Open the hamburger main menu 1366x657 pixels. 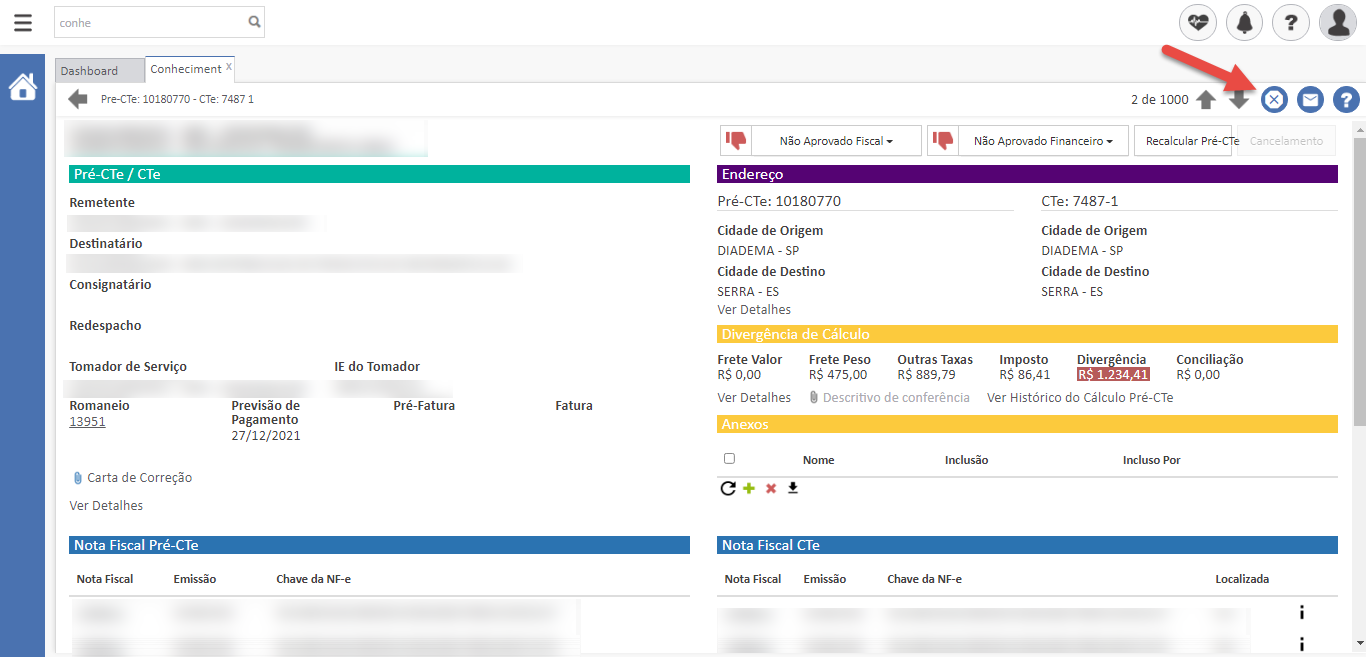pyautogui.click(x=22, y=22)
